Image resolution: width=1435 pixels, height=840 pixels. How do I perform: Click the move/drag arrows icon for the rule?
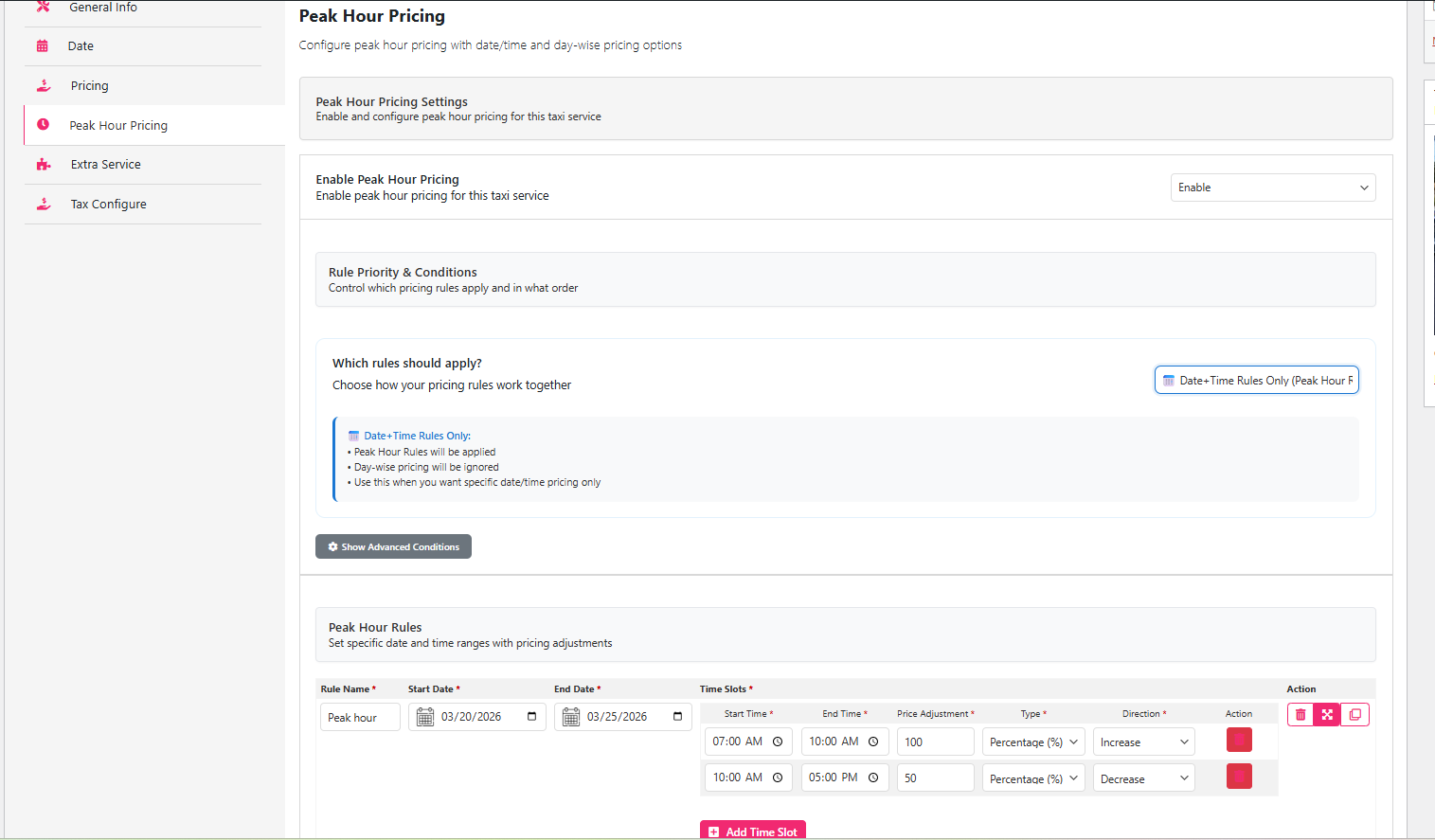[1327, 715]
